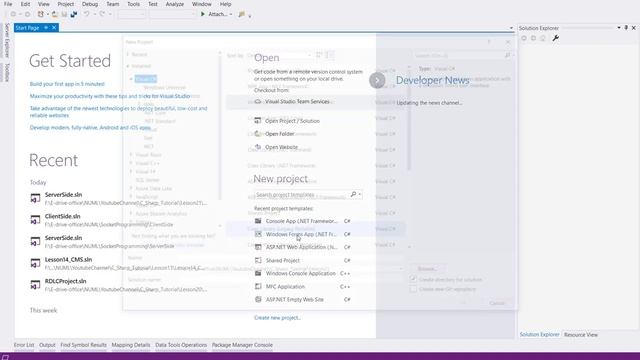
Task: Click the Windows Forms App template icon
Action: (258, 234)
